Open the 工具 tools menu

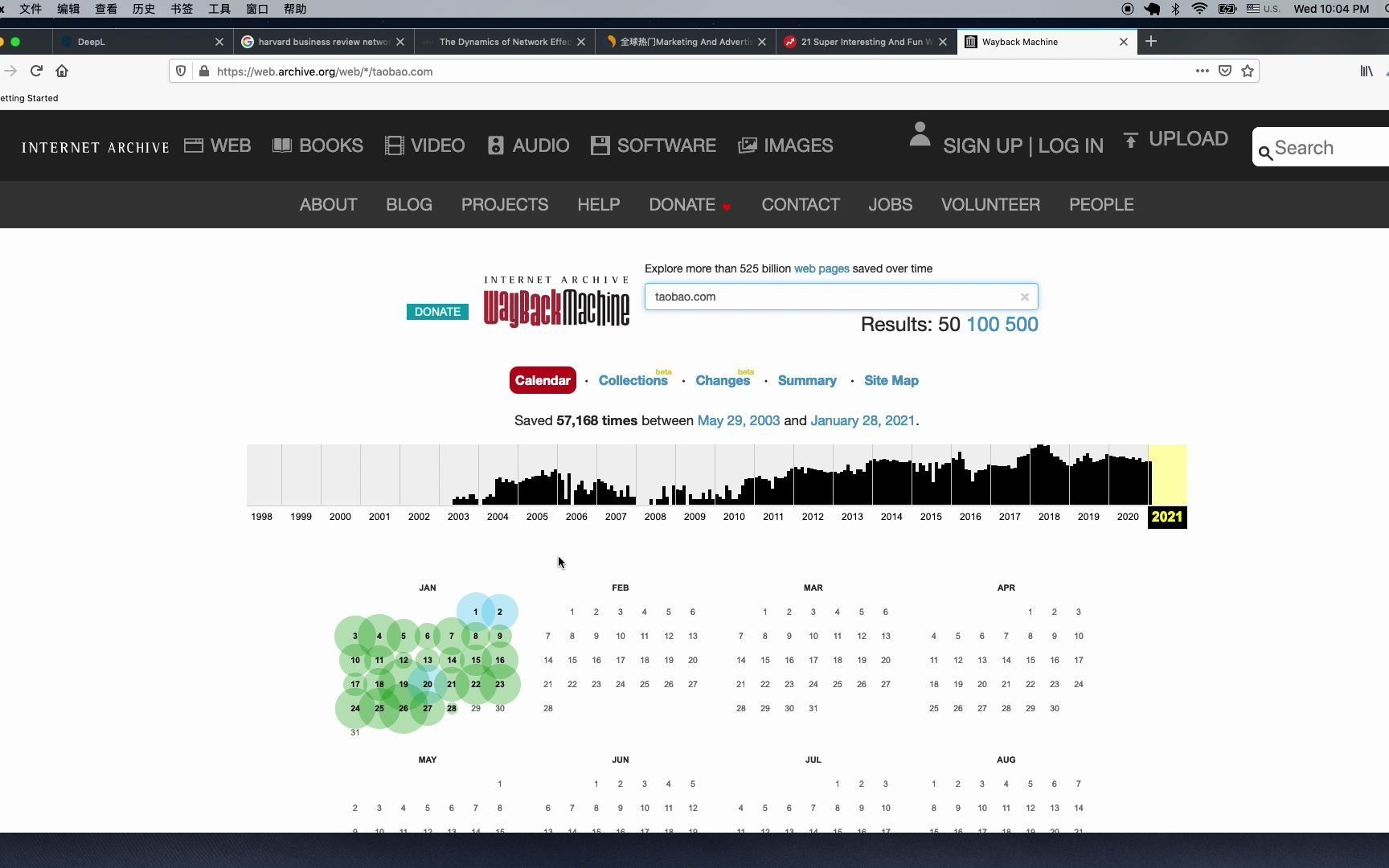point(219,9)
